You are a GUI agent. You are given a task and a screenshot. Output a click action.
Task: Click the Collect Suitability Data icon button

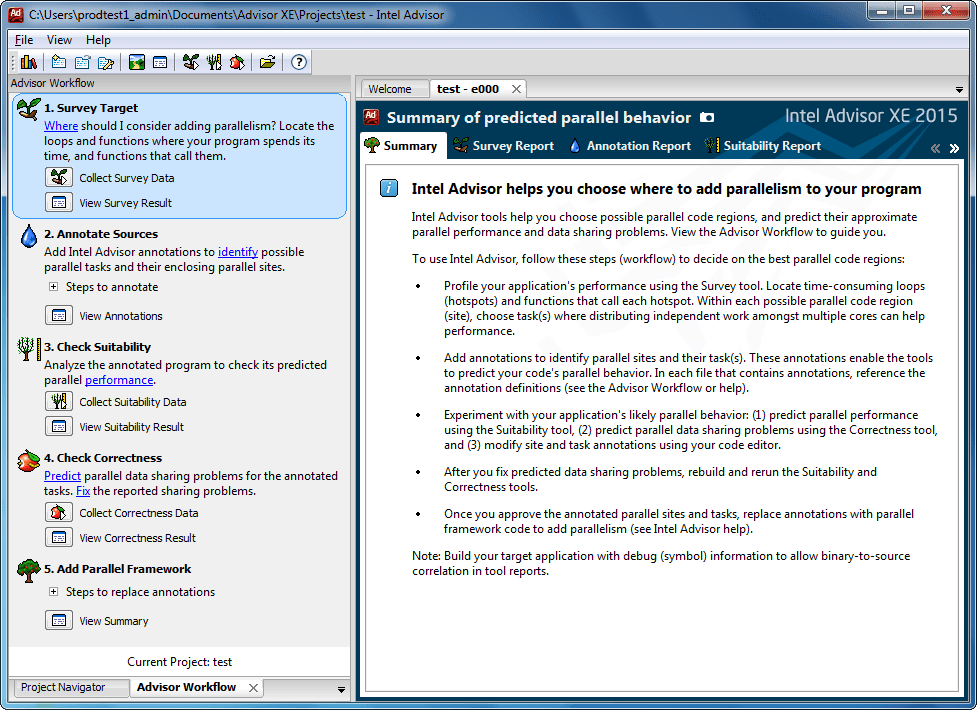coord(59,401)
